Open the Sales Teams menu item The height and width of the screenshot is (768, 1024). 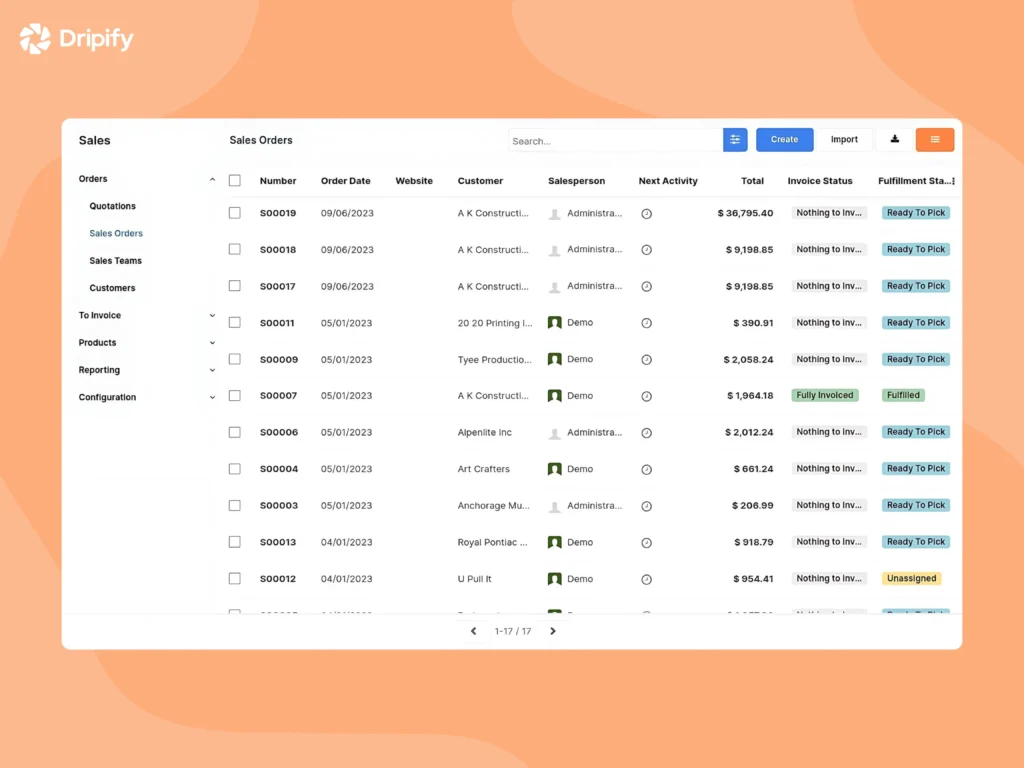[113, 260]
